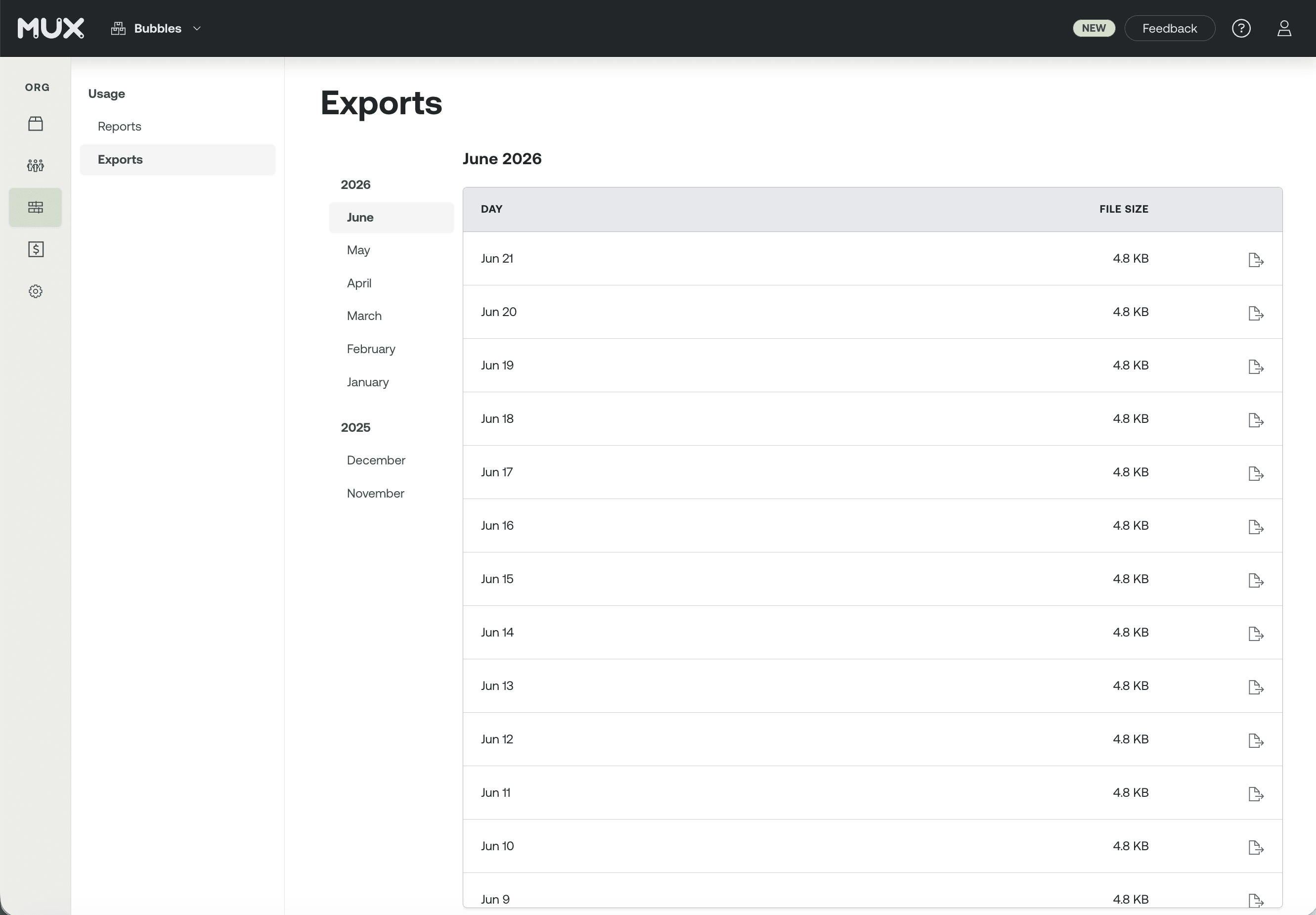Select January in the 2026 list

[367, 382]
